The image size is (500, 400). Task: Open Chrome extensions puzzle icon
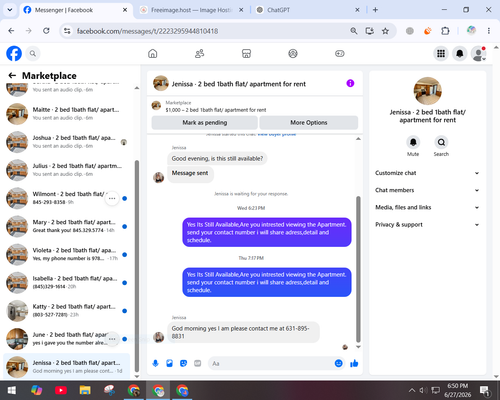445,31
